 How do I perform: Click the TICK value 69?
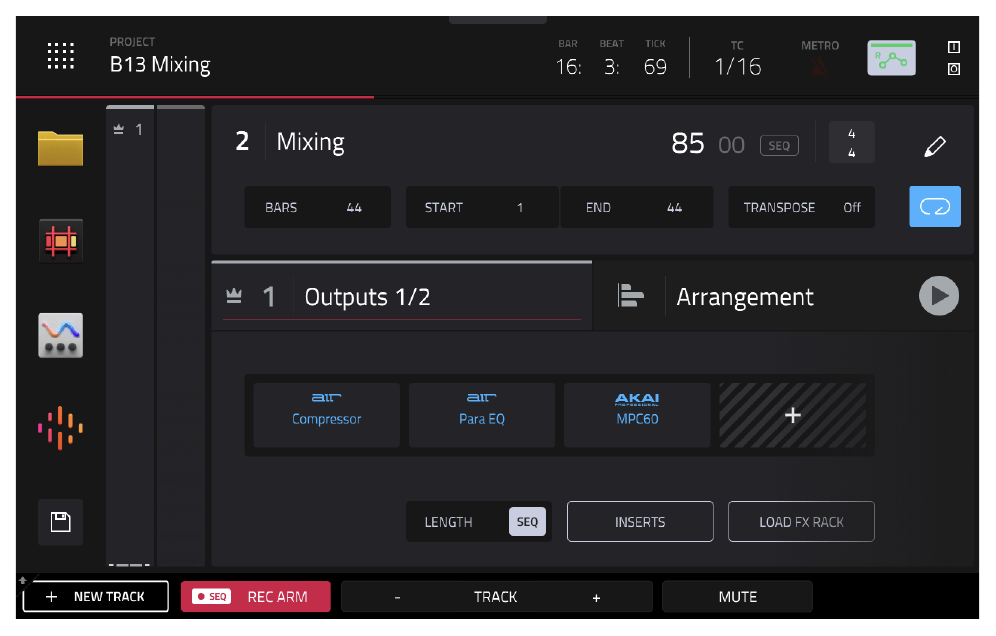(655, 67)
